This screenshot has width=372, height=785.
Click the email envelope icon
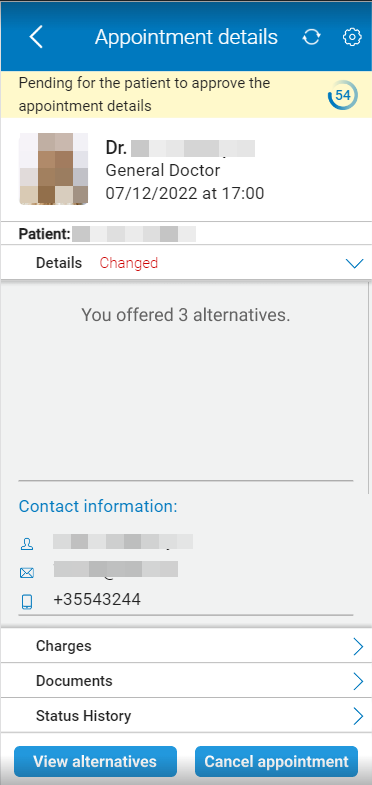[27, 573]
